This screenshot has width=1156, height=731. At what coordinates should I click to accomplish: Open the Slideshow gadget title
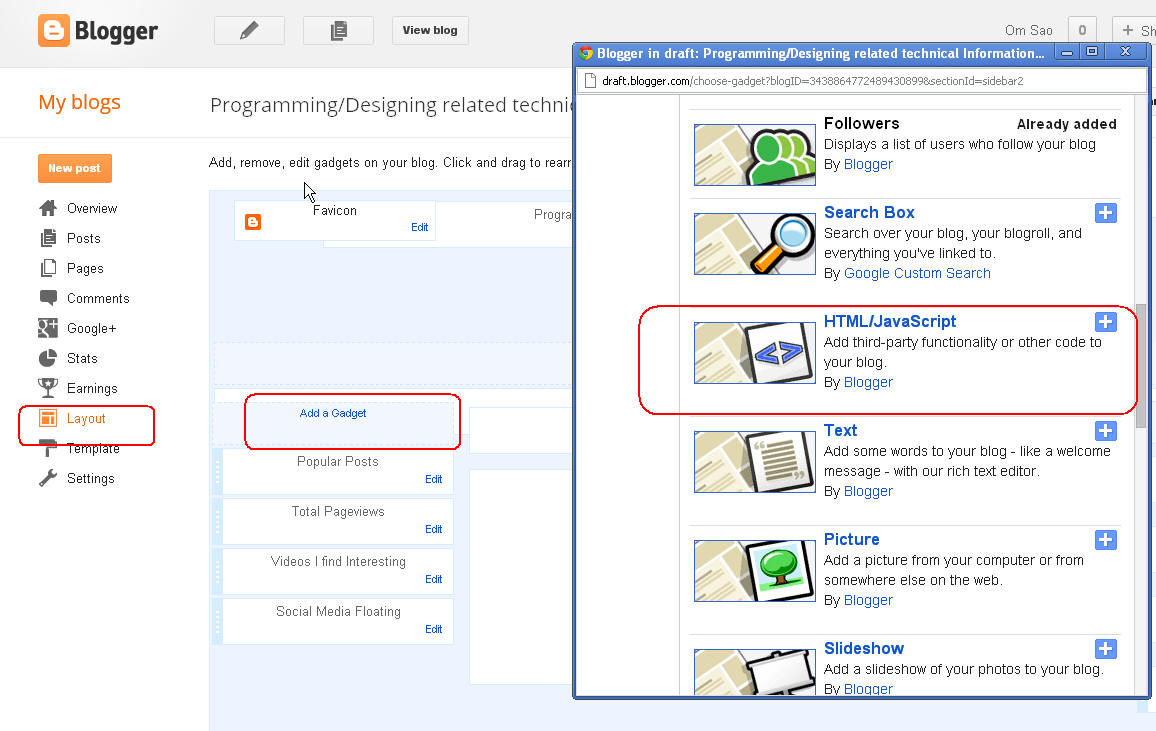tap(863, 648)
